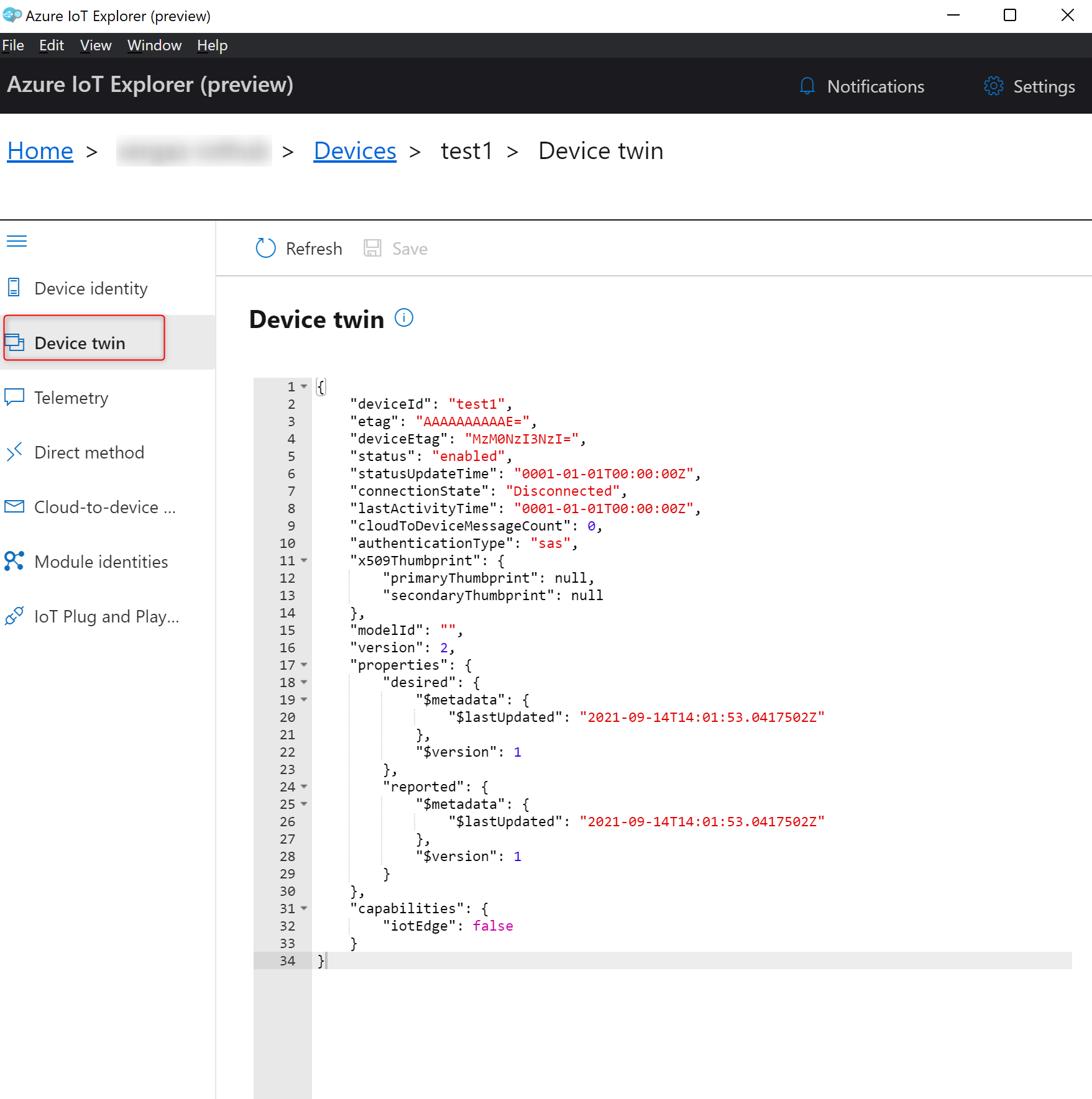
Task: Click the Device twin info icon
Action: click(x=404, y=318)
